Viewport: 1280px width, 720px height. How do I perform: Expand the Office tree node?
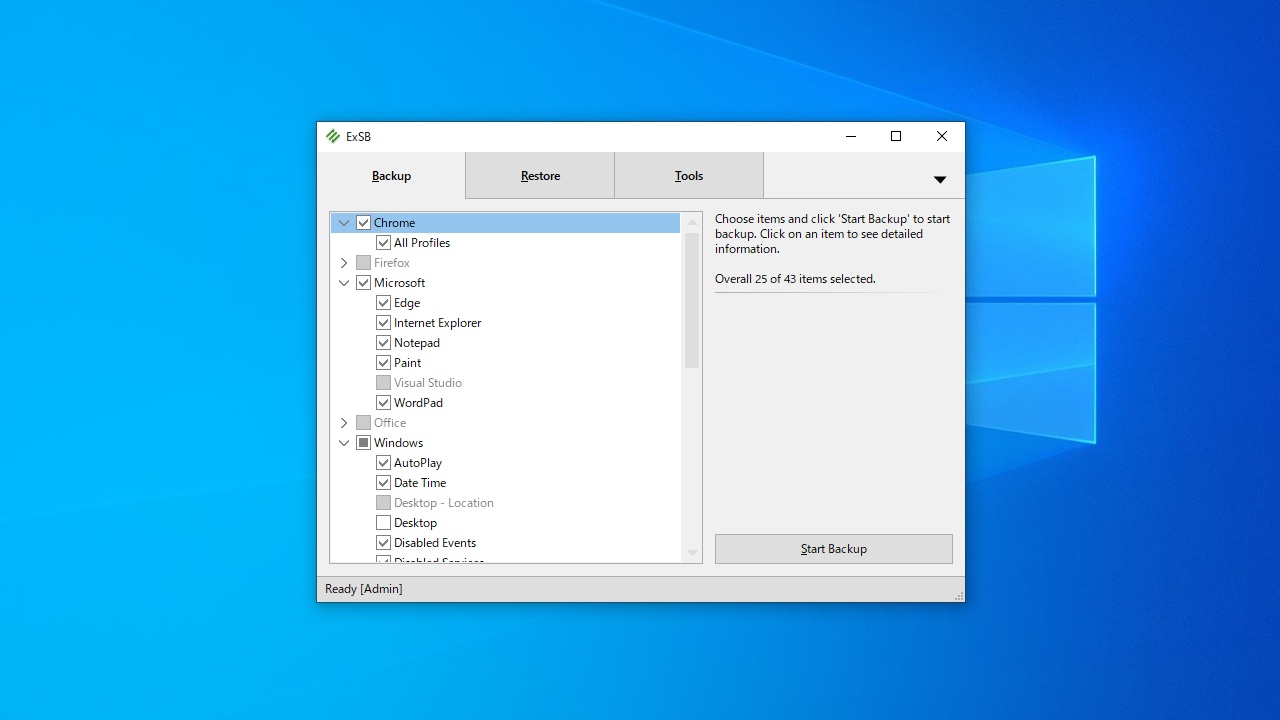coord(344,423)
